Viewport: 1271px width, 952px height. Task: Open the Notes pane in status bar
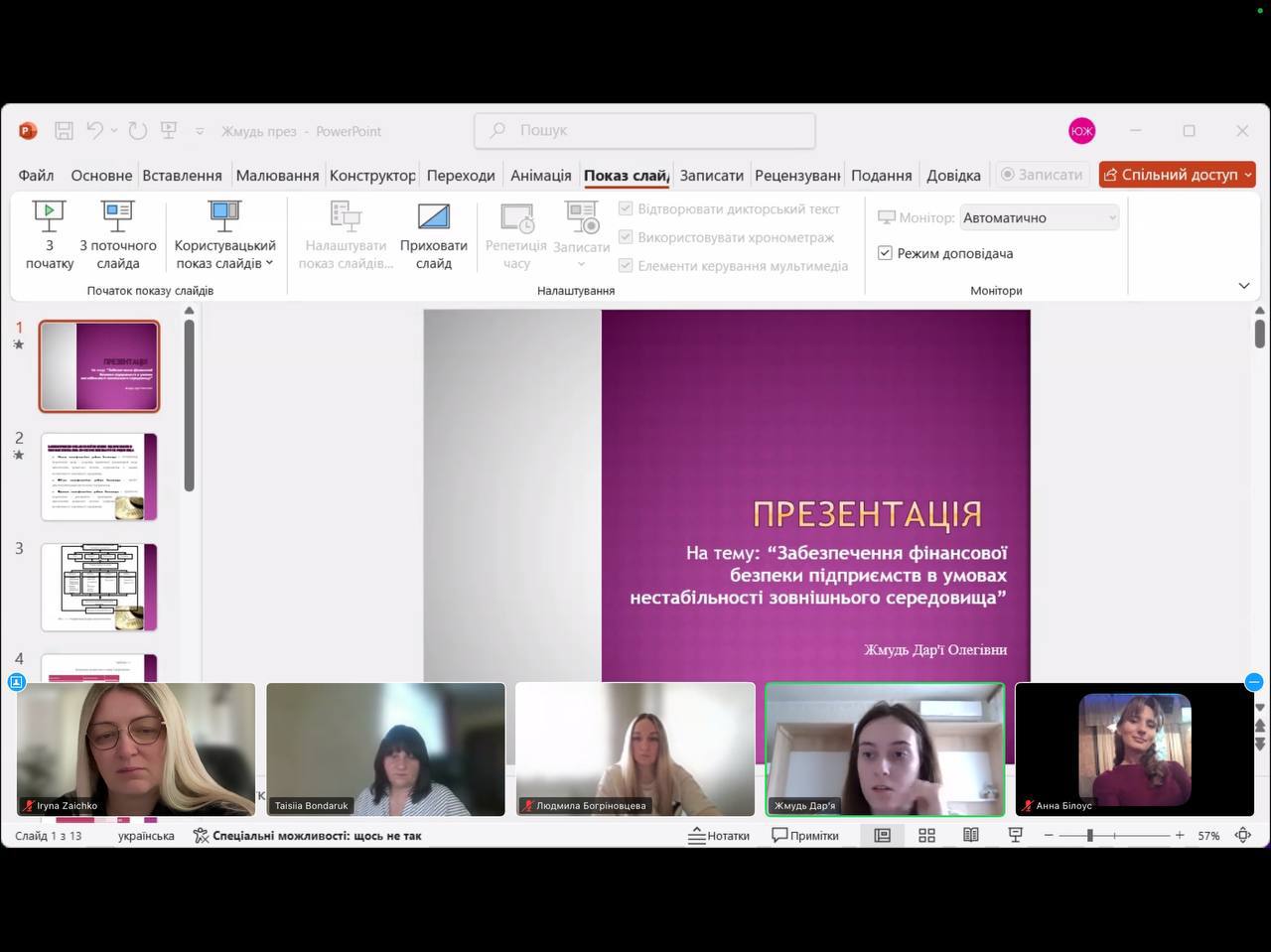pyautogui.click(x=719, y=836)
